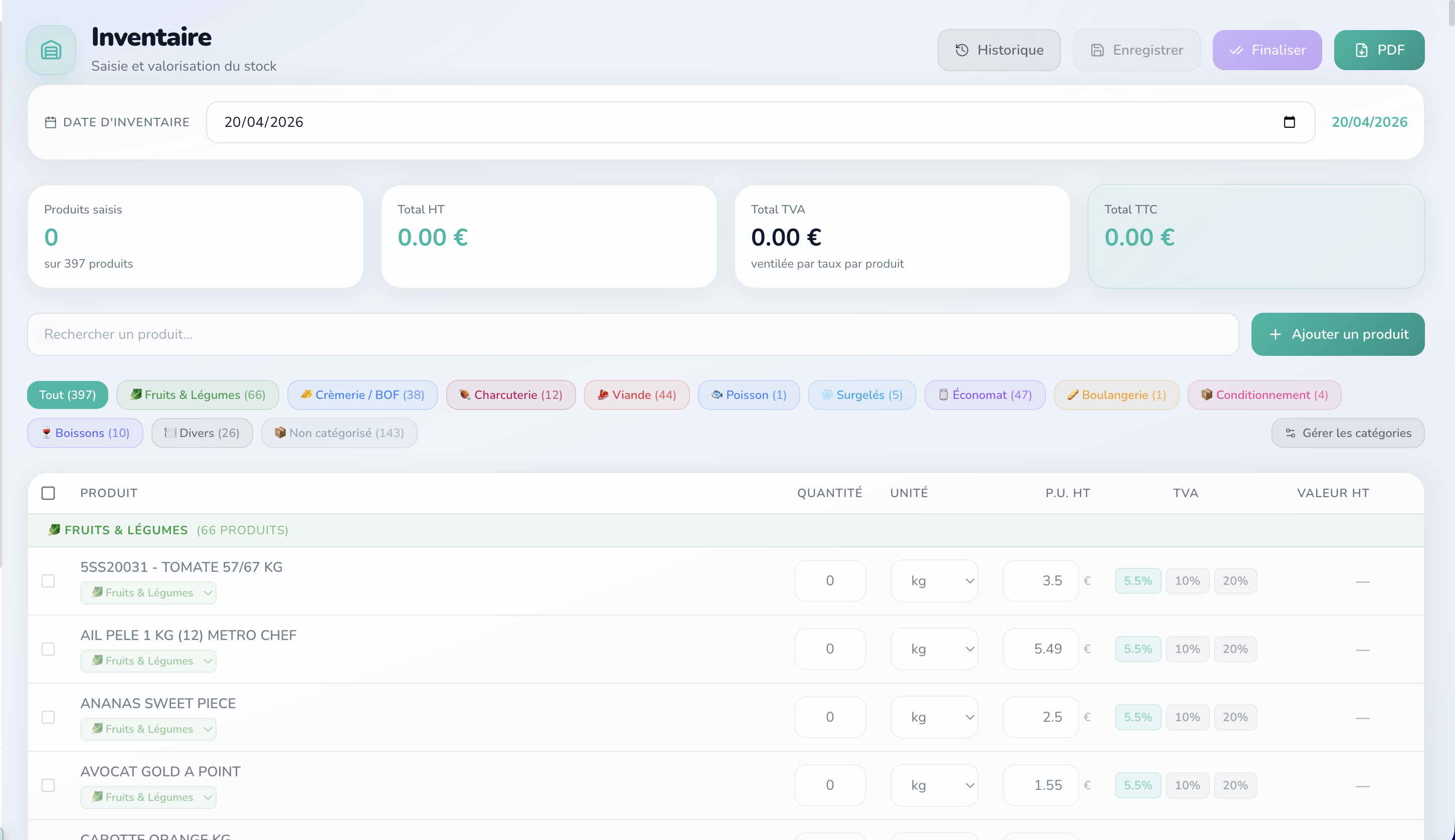Open the kg unit dropdown for AIL PELE
Screen dimensions: 1455x840
[934, 649]
